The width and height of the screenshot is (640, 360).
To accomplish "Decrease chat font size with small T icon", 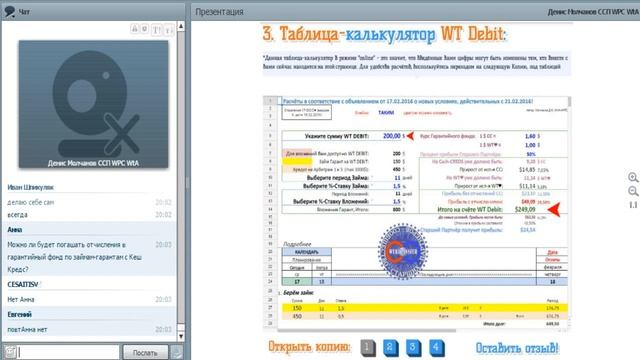I will coord(169,30).
